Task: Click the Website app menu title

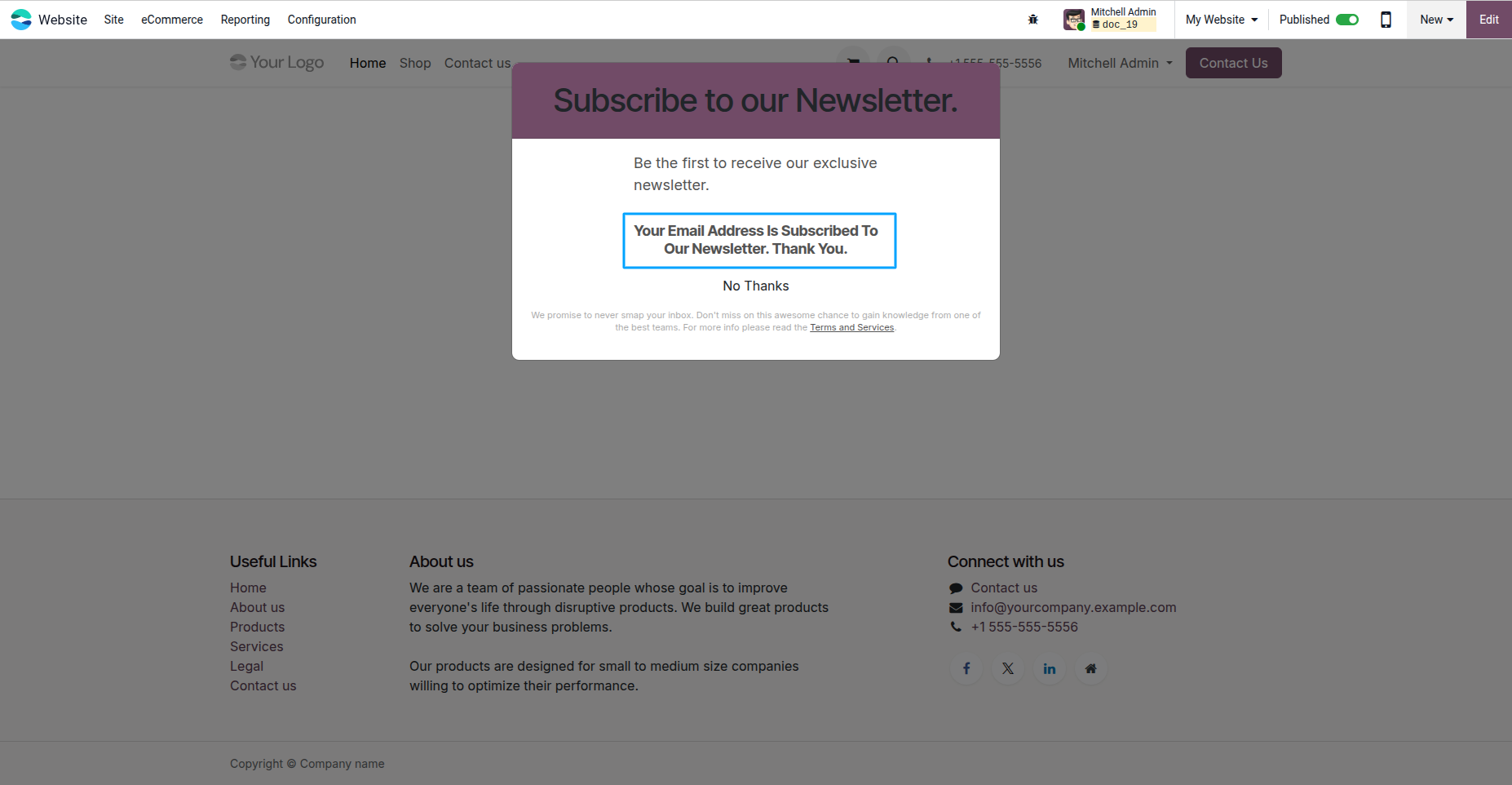Action: (63, 20)
